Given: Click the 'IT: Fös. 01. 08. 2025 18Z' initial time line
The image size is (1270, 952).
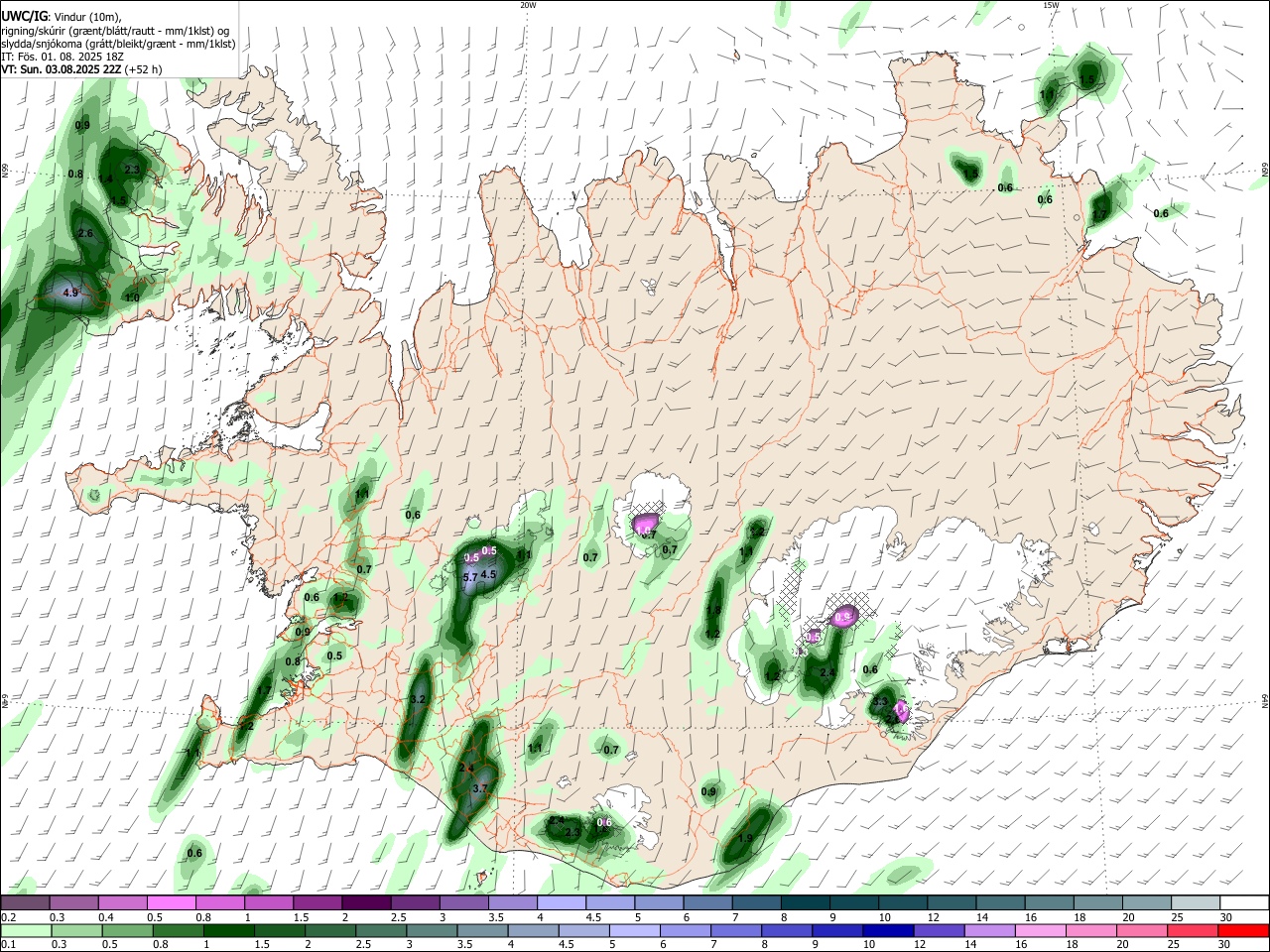Looking at the screenshot, I should (x=63, y=57).
